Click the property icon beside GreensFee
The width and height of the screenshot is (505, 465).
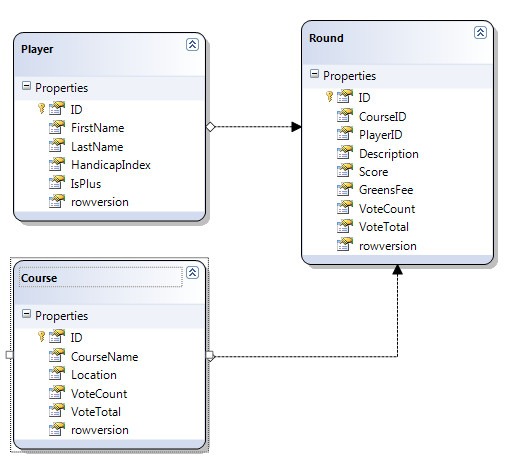coord(345,189)
